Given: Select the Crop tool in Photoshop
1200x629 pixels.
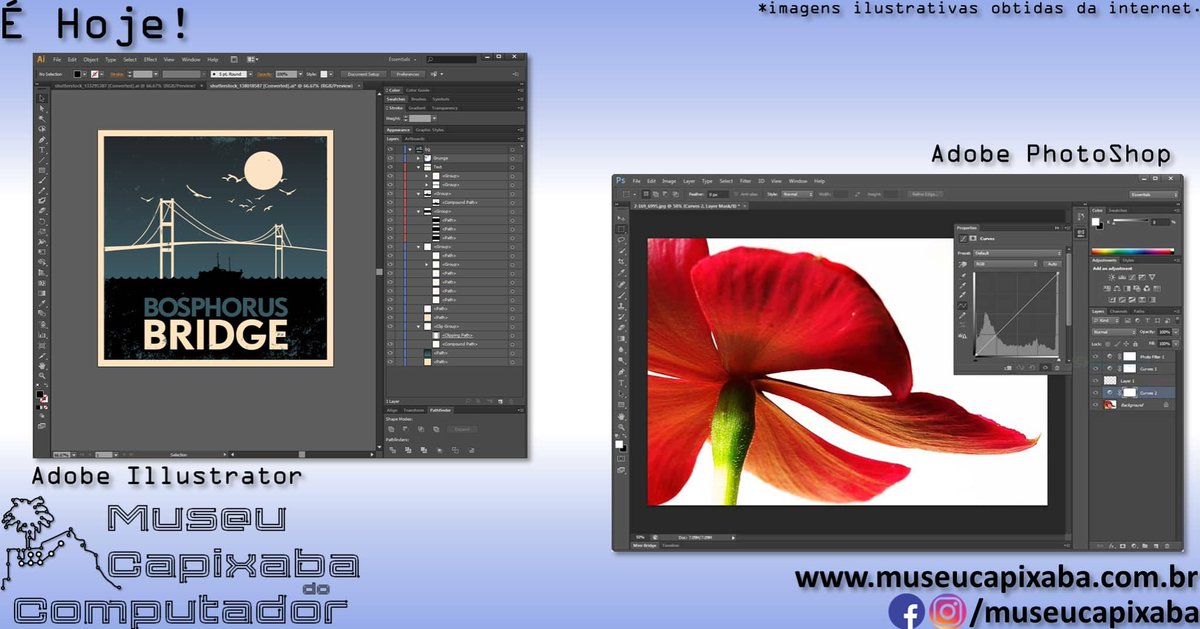Looking at the screenshot, I should coord(621,262).
